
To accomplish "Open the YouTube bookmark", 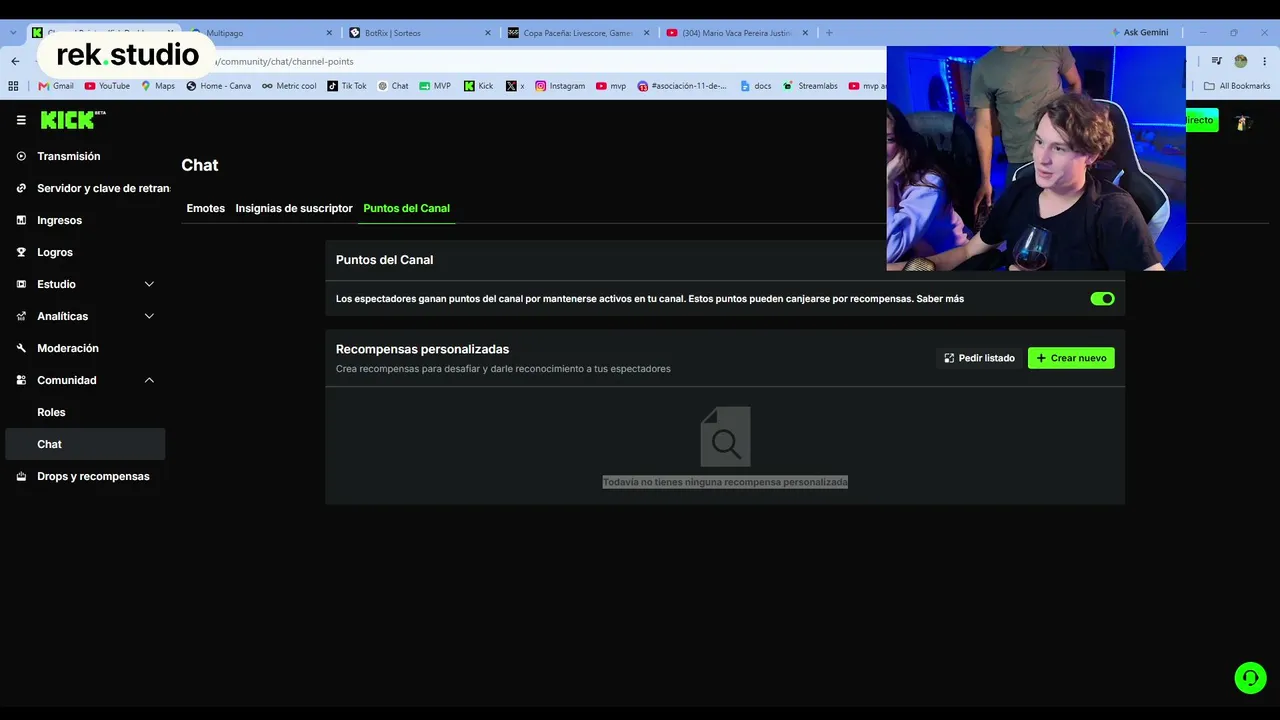I will (x=107, y=86).
